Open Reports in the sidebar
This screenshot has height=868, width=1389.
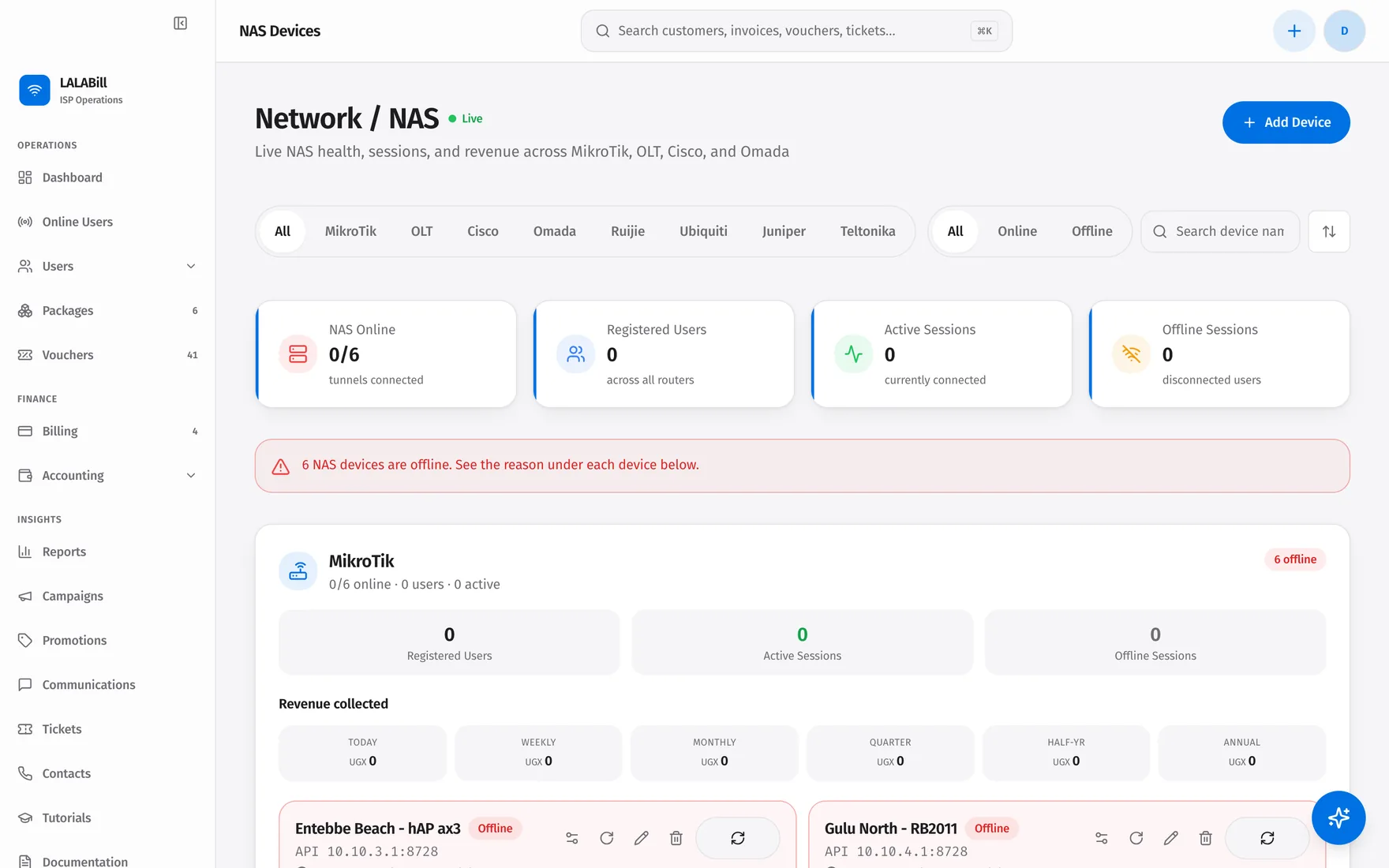[x=107, y=552]
